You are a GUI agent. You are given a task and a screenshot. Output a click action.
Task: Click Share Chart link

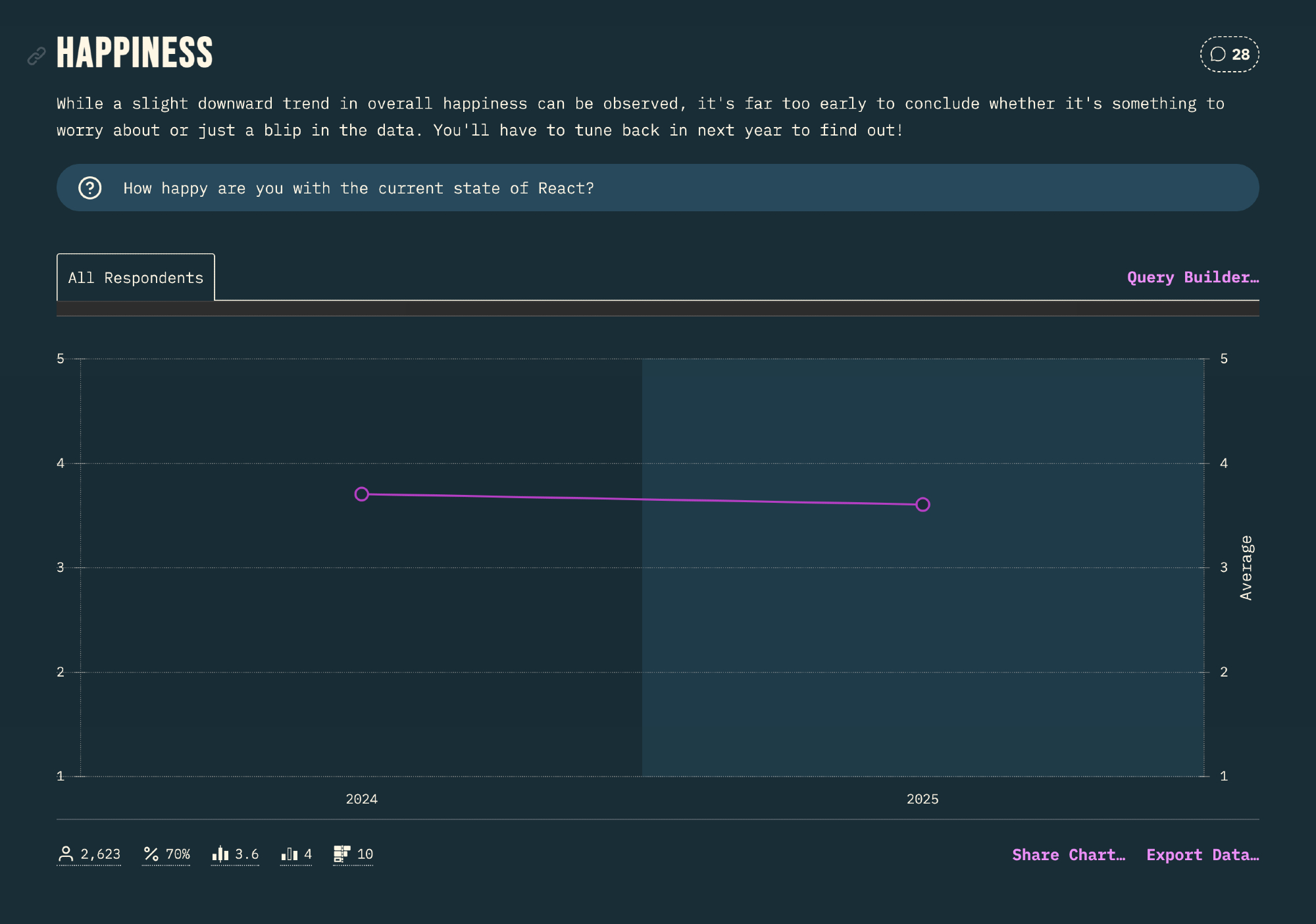pos(1068,855)
